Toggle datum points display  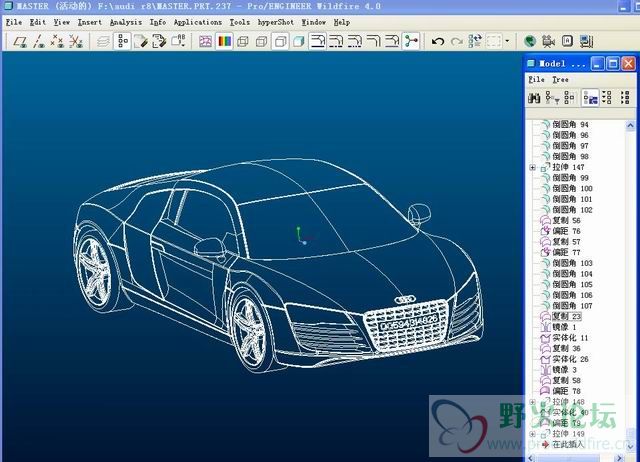(58, 41)
